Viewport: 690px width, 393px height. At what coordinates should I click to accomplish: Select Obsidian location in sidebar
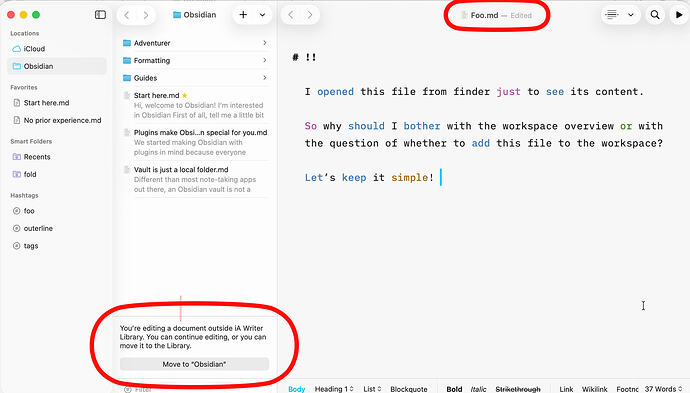[56, 66]
